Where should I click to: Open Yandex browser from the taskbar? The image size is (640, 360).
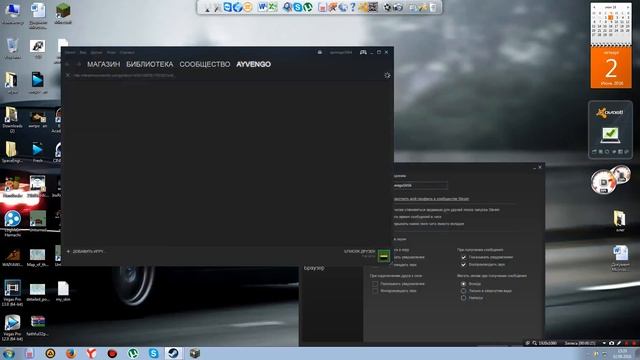pos(91,353)
